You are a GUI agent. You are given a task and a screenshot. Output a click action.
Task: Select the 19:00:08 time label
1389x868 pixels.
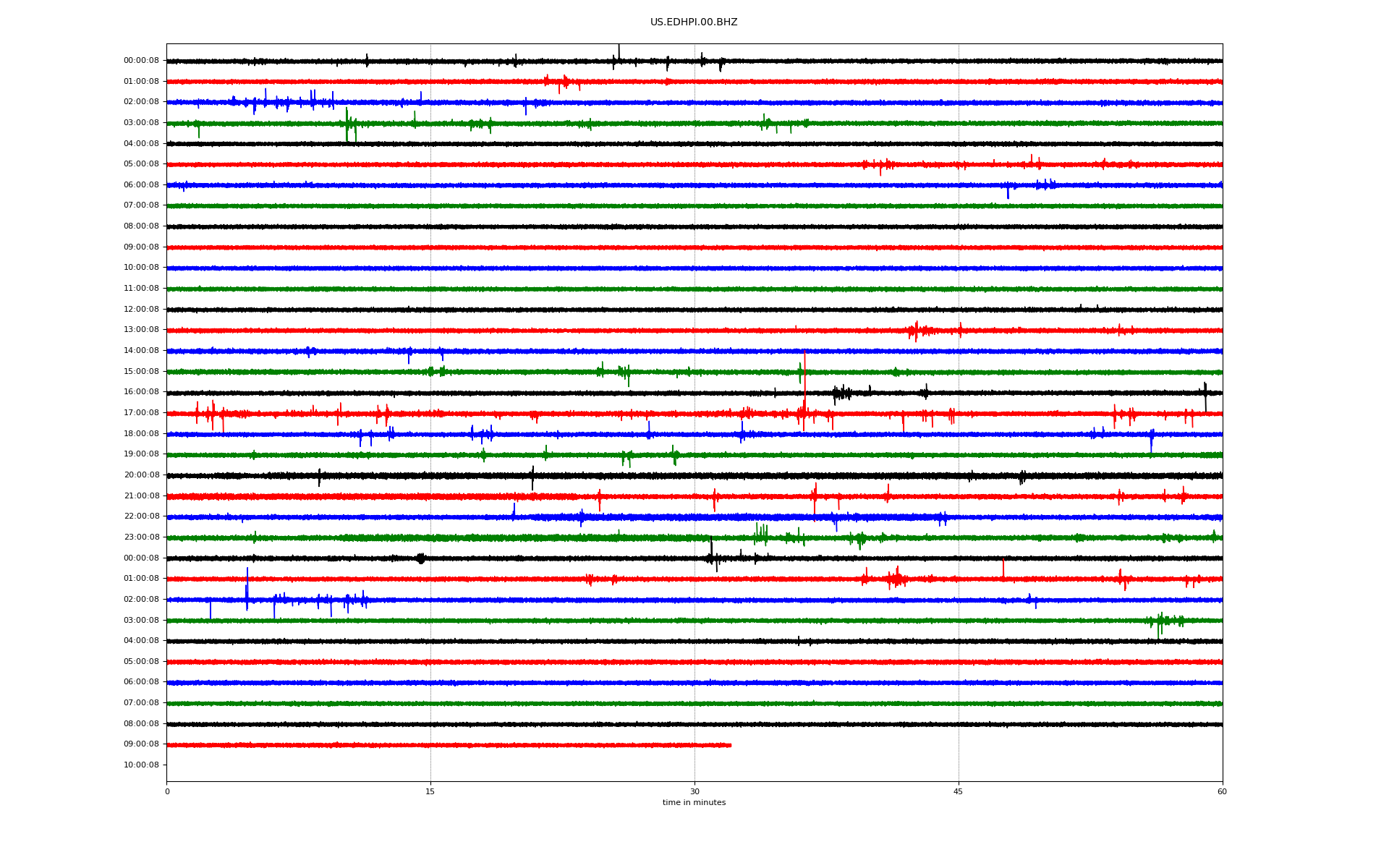tap(141, 454)
